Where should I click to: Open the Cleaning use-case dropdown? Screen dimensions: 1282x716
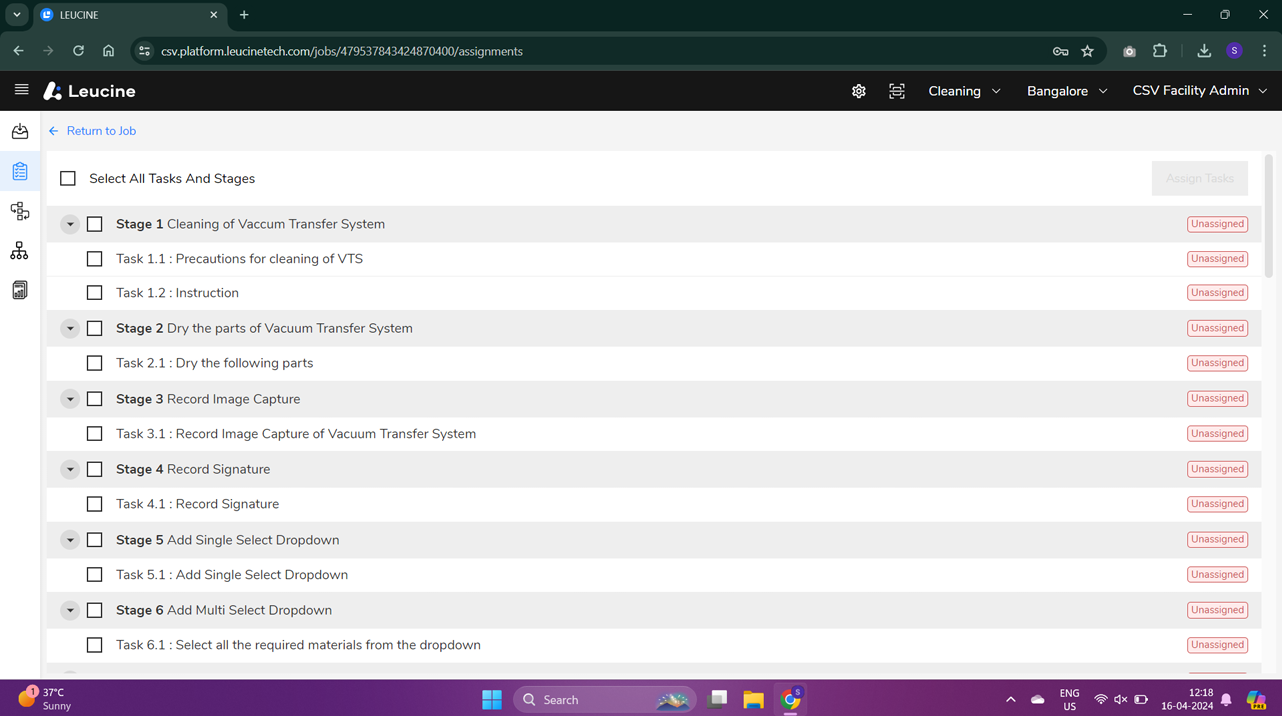[x=964, y=91]
